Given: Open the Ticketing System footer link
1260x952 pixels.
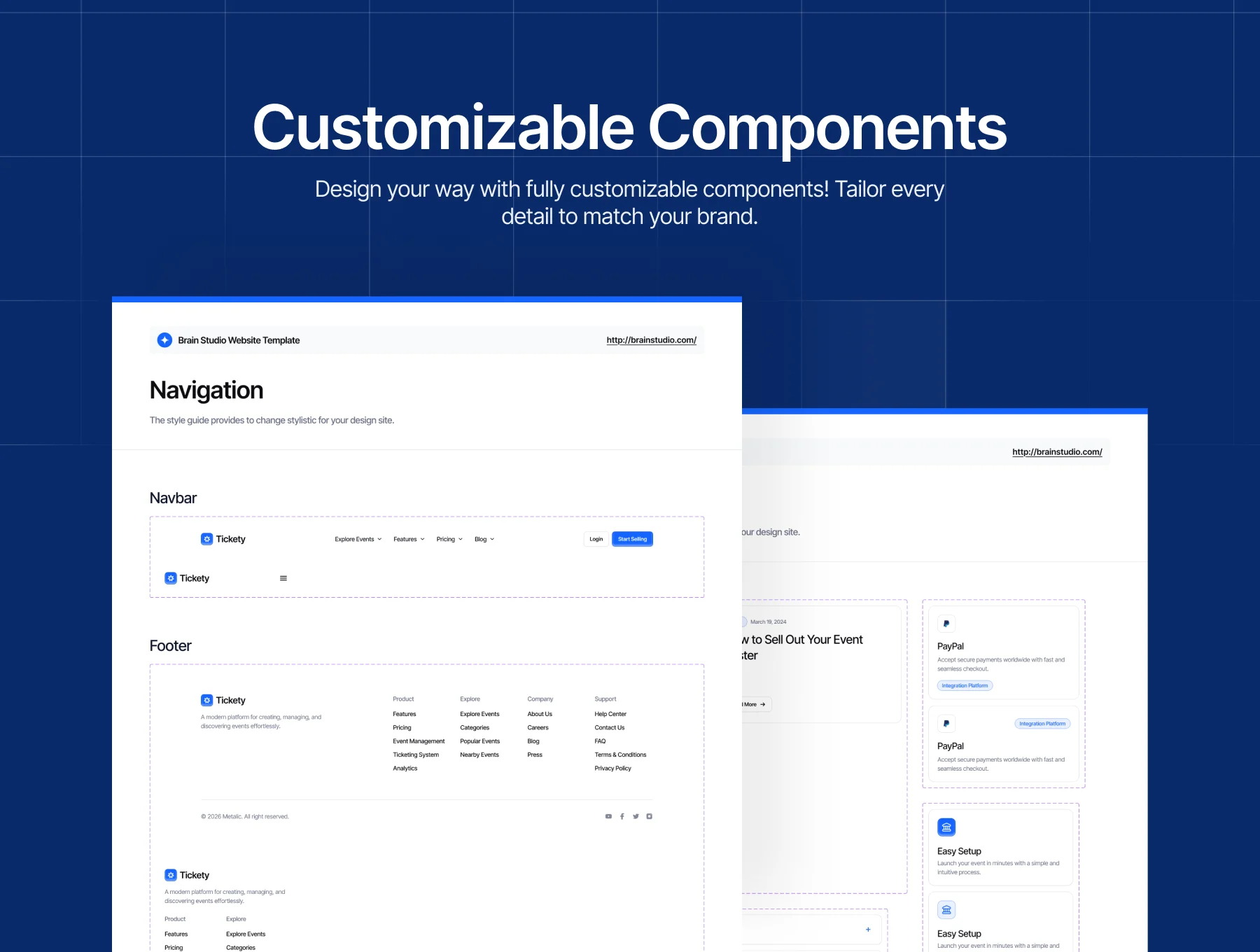Looking at the screenshot, I should coord(416,755).
